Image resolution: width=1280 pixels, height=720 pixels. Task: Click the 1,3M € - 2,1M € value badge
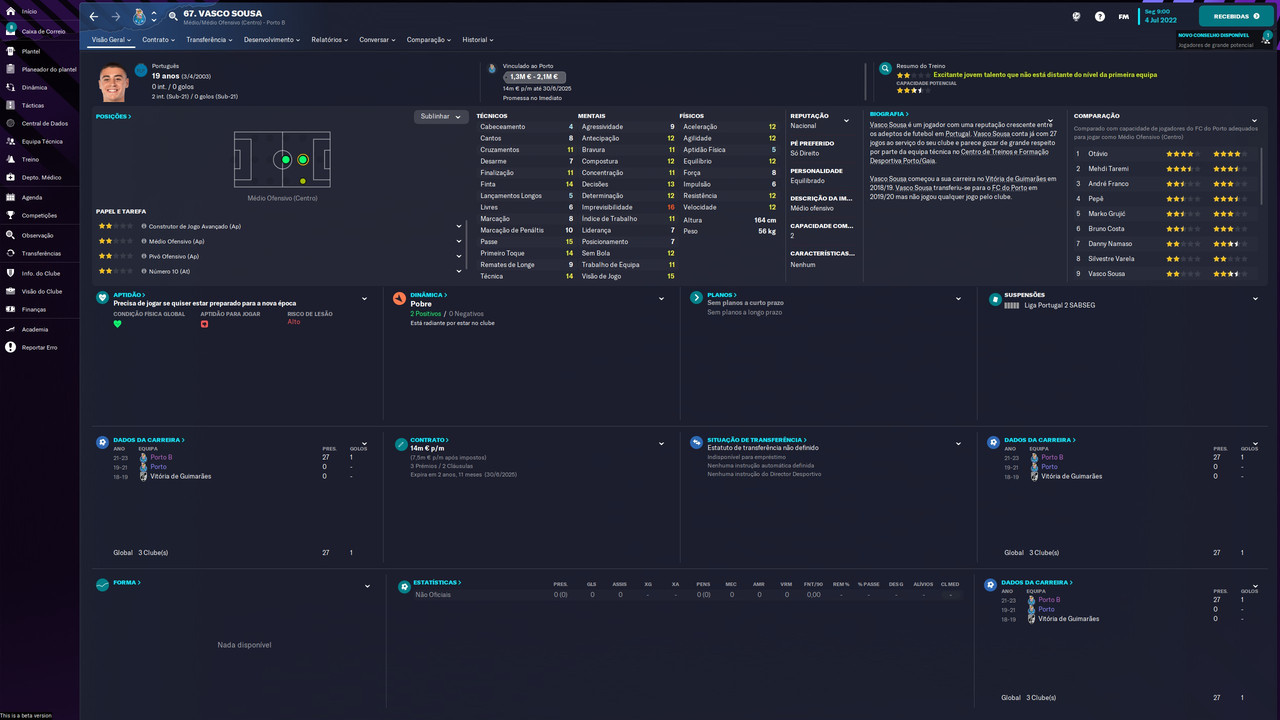(536, 77)
